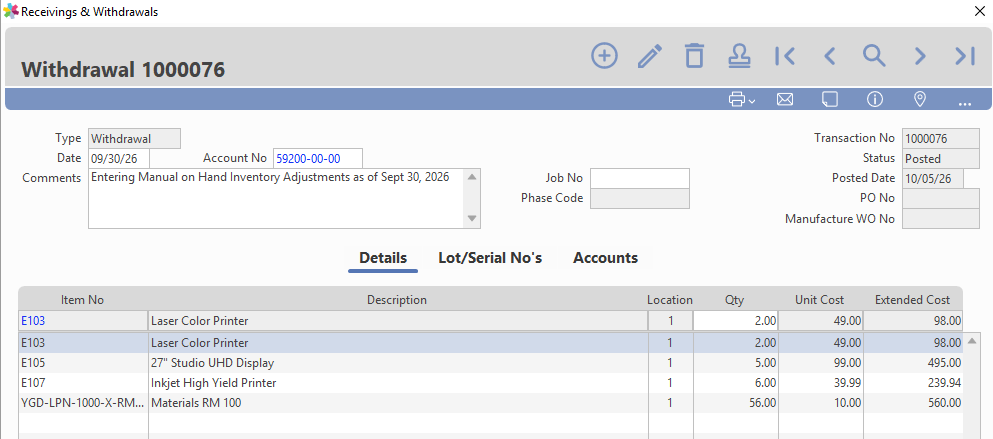Click the Materials RM 100 description
This screenshot has width=993, height=439.
196,403
